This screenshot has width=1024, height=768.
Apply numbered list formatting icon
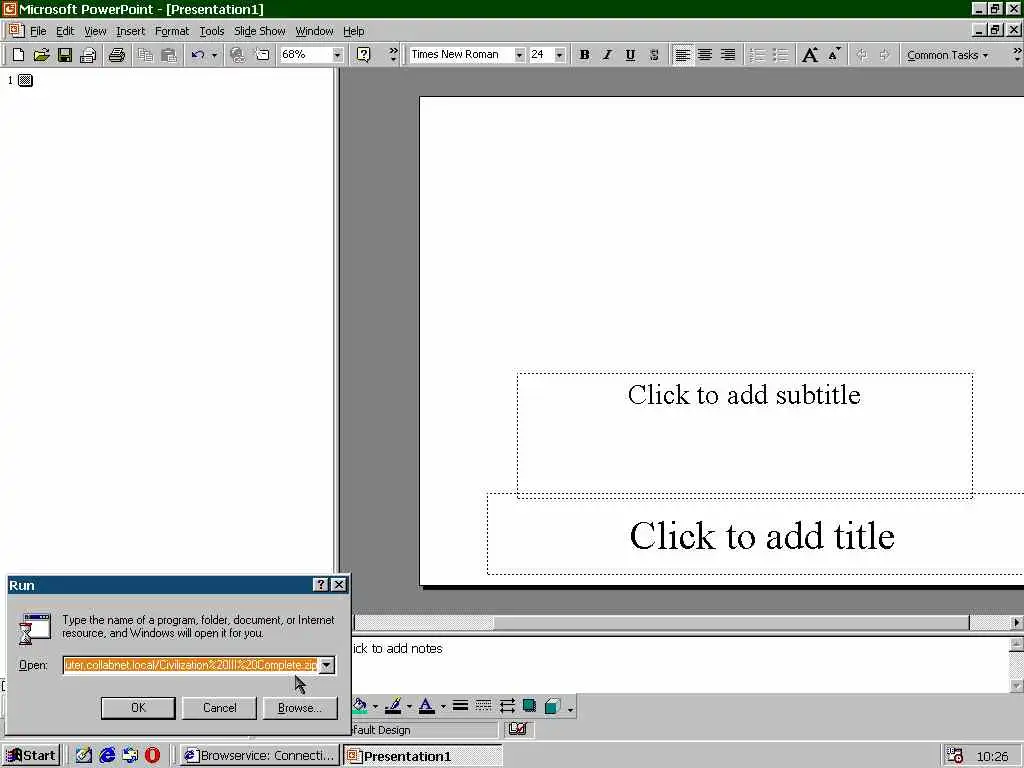757,55
